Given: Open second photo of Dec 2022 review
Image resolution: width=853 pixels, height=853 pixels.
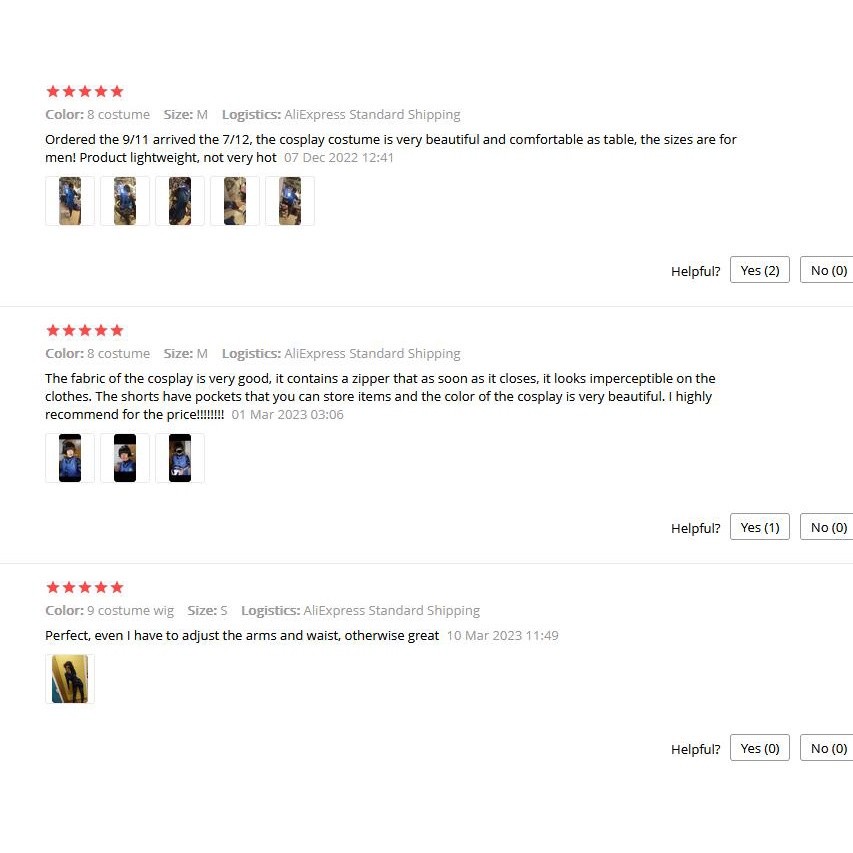Looking at the screenshot, I should click(125, 201).
